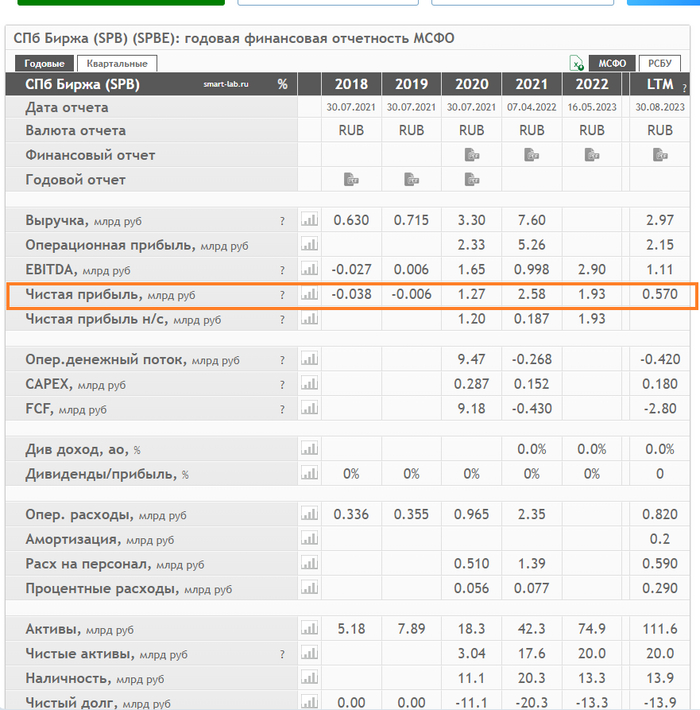
Task: Select the РСБУ reporting standard tab
Action: click(660, 63)
